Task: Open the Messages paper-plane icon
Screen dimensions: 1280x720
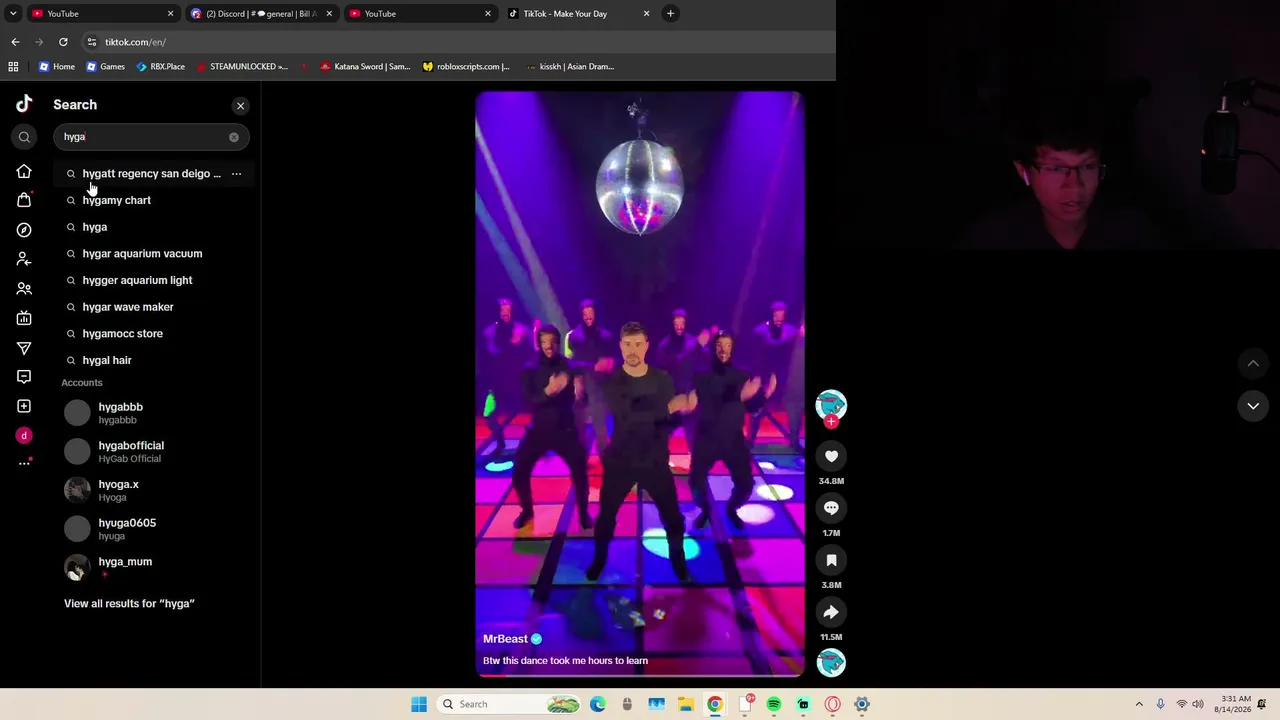Action: (x=24, y=348)
